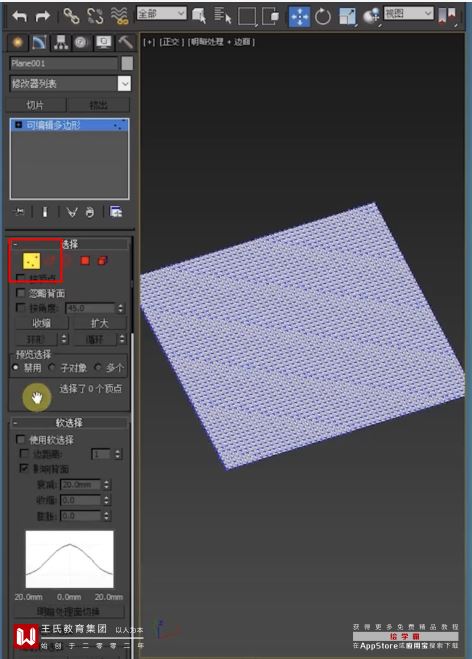This screenshot has width=472, height=659.
Task: Click the edge distance value field showing 1
Action: pyautogui.click(x=101, y=454)
